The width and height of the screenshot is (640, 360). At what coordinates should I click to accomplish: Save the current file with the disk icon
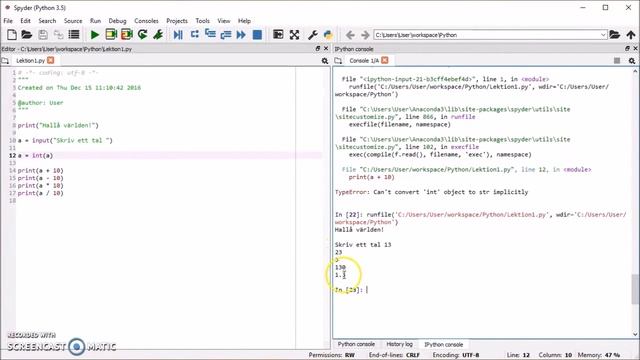click(x=43, y=35)
